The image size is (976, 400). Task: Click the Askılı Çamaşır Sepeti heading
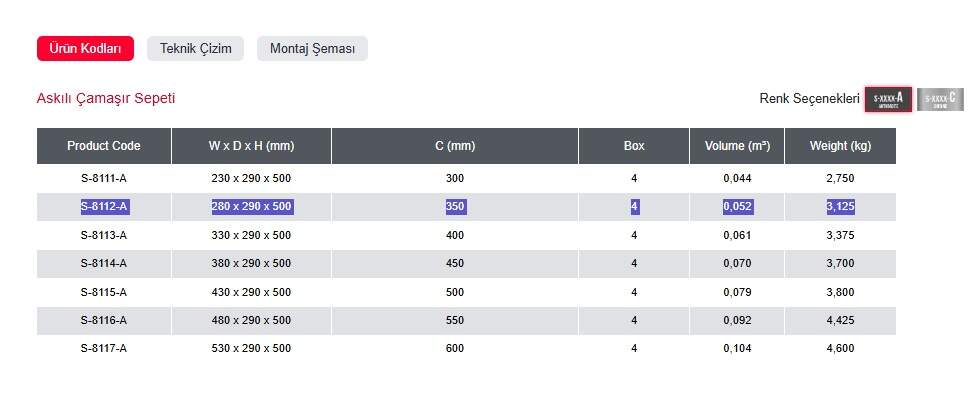(x=106, y=98)
